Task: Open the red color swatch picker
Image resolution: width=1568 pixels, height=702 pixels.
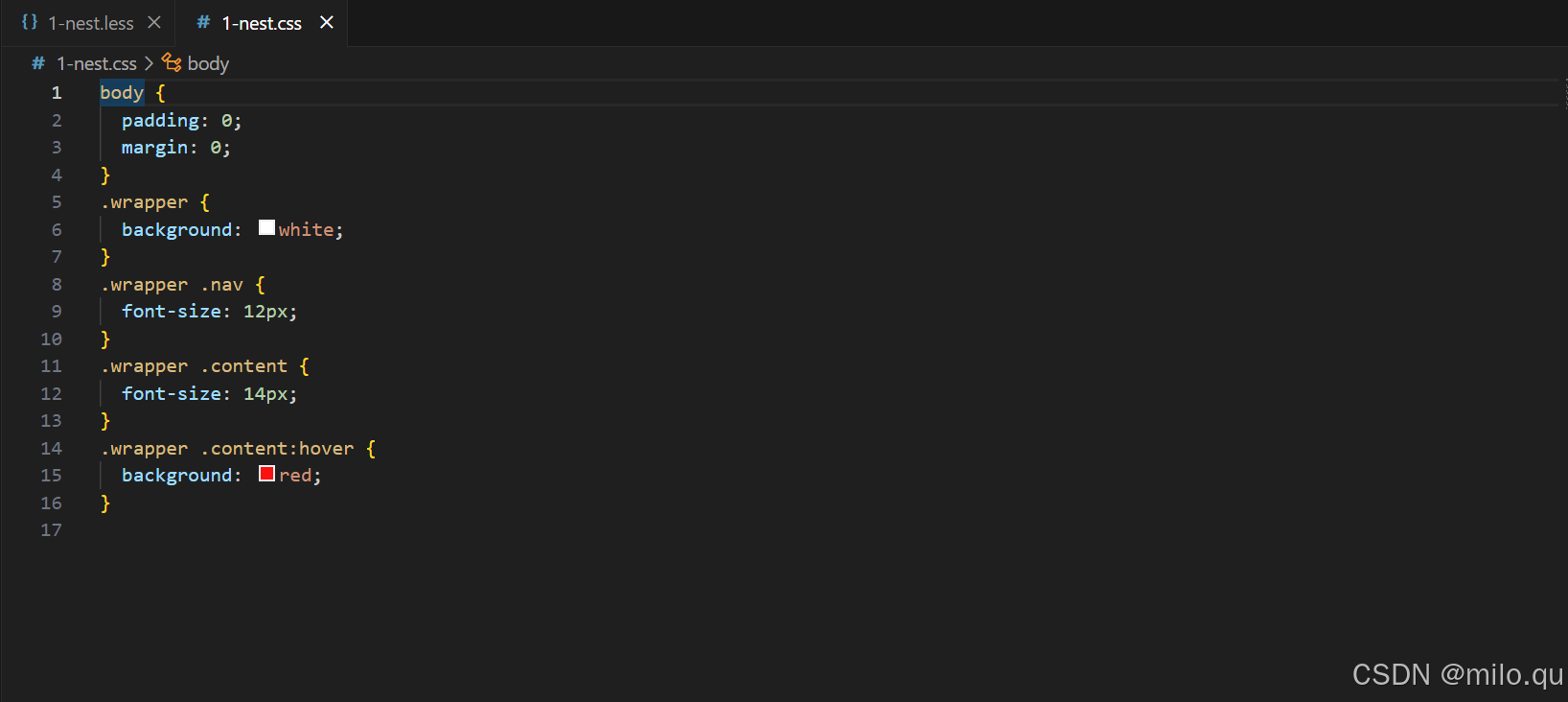Action: click(x=266, y=474)
